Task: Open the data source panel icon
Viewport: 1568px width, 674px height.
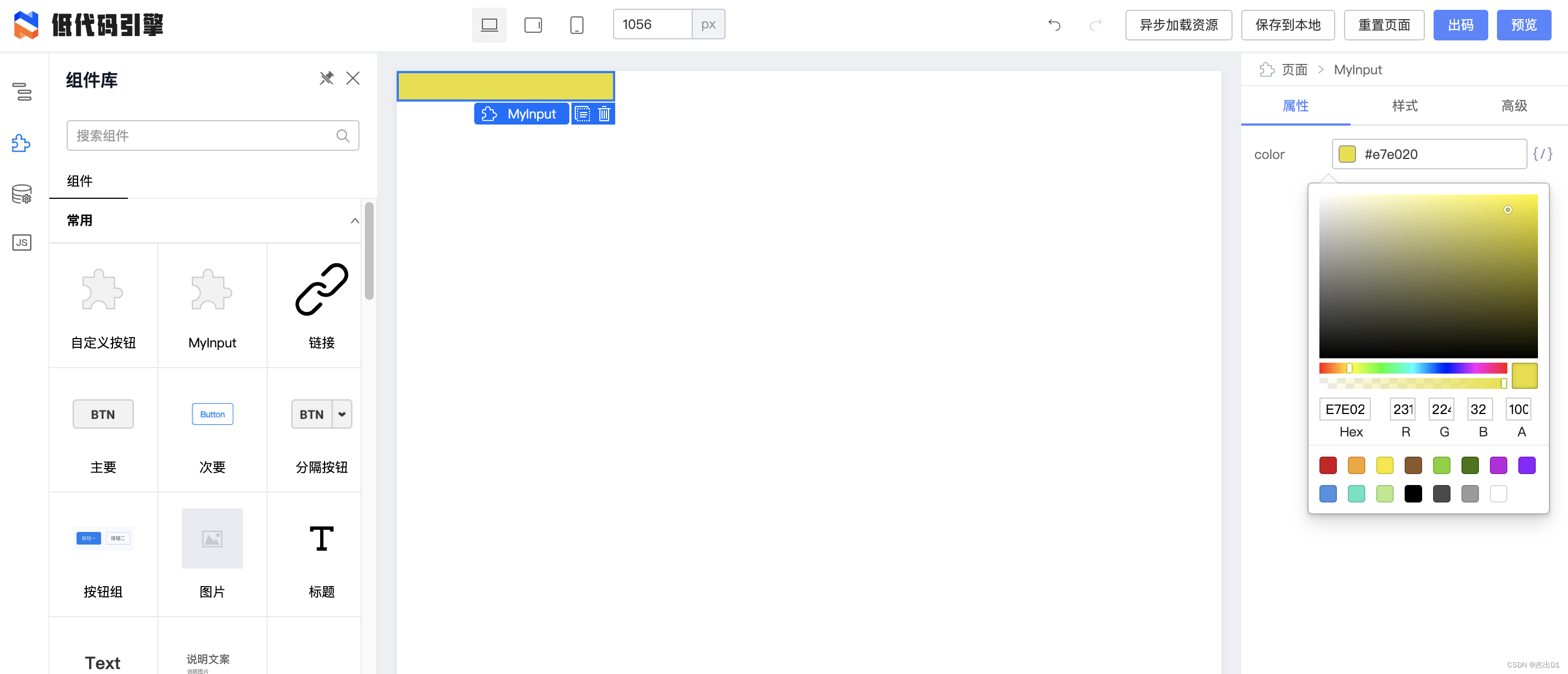Action: [22, 194]
